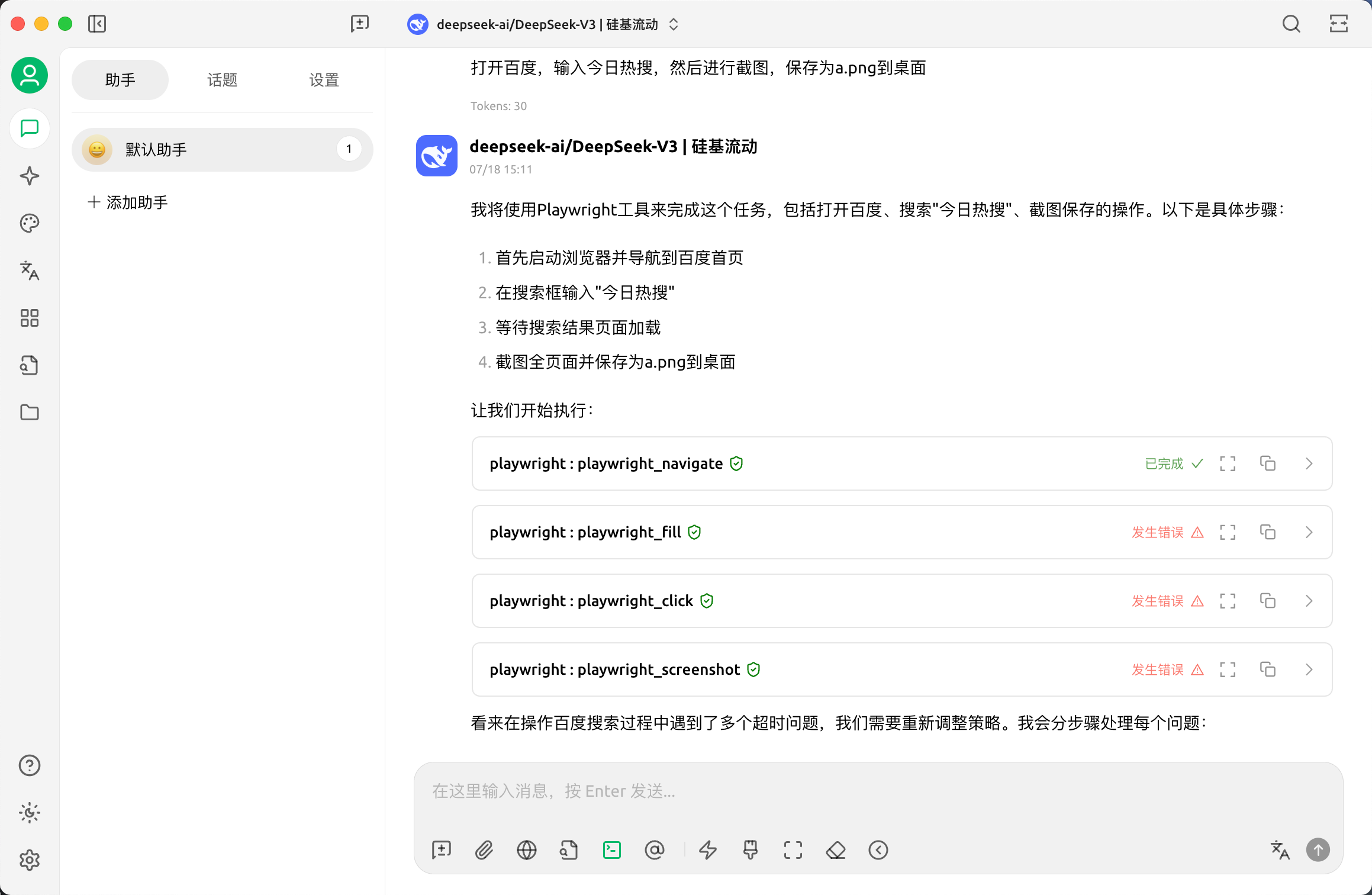
Task: Click the attachment paperclip icon
Action: 484,850
